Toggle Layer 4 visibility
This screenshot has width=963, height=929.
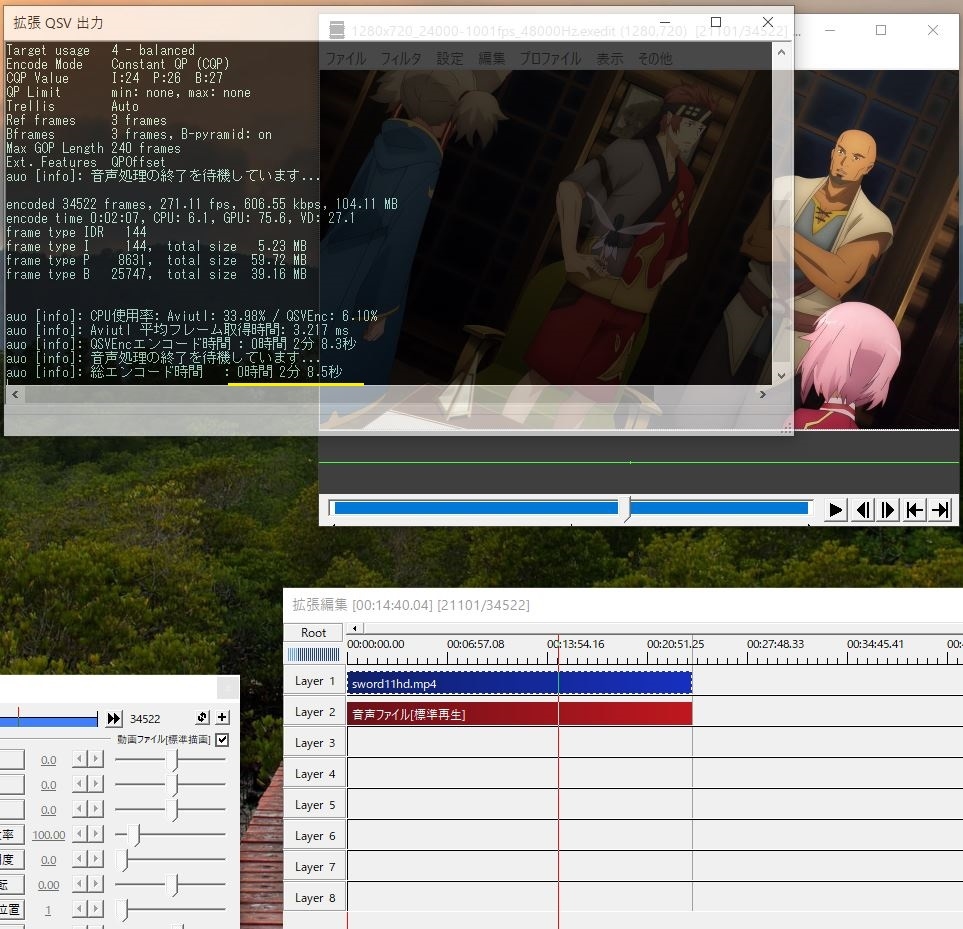click(x=314, y=774)
